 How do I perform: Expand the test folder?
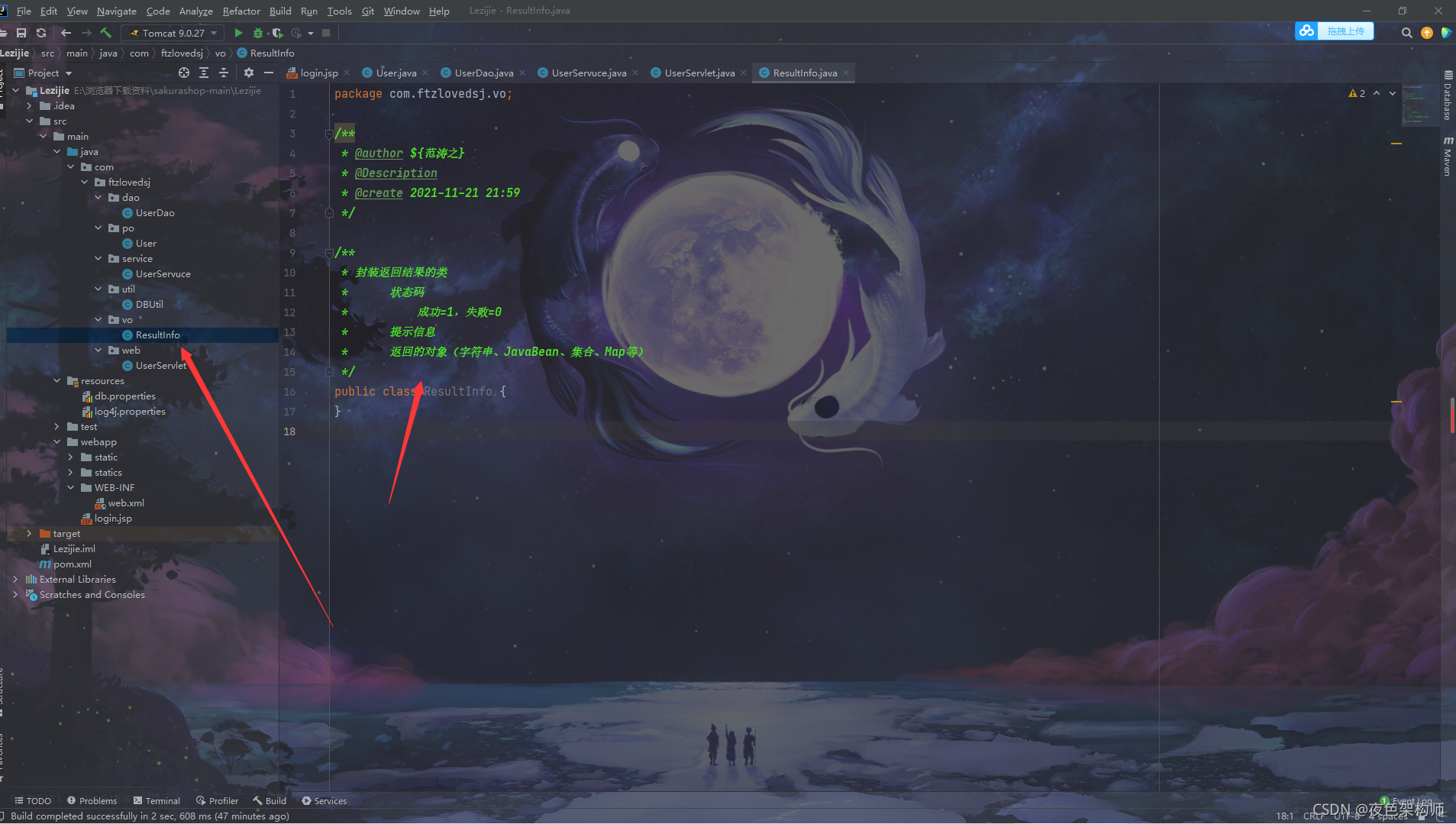coord(57,426)
